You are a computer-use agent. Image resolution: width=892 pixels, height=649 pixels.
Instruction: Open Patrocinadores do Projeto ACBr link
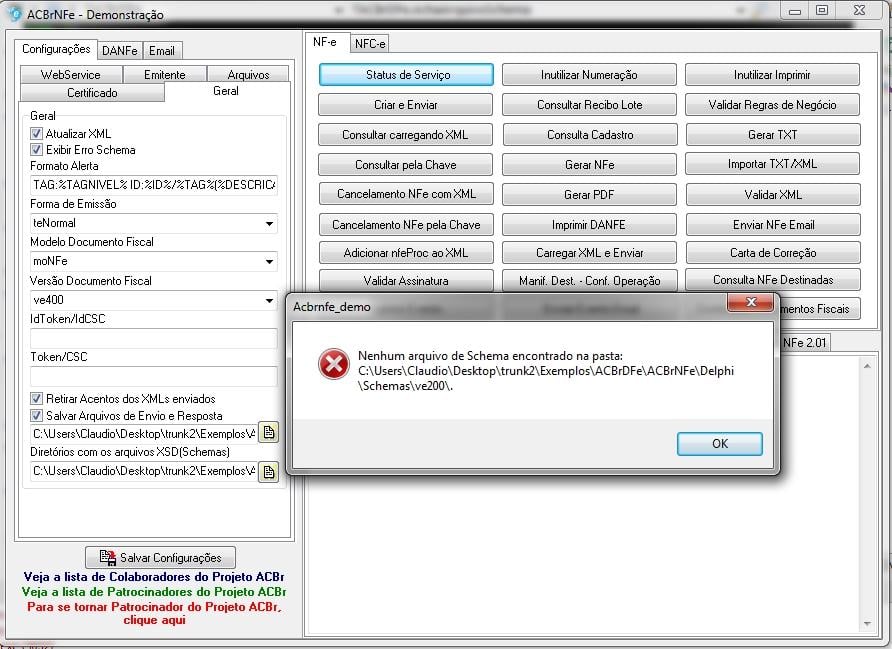coord(154,592)
